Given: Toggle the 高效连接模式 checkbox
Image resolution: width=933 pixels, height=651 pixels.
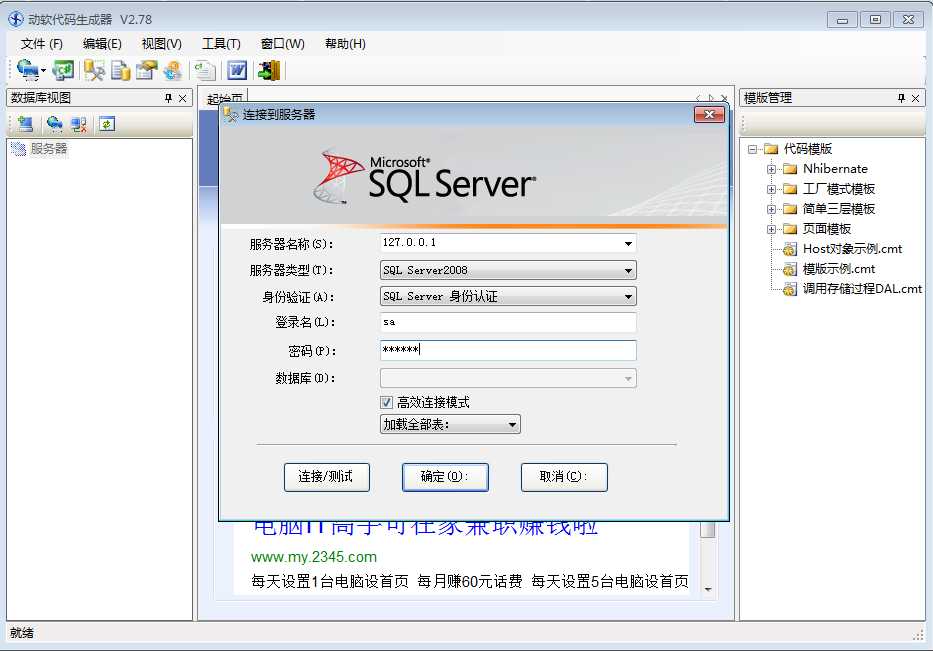Looking at the screenshot, I should 386,403.
